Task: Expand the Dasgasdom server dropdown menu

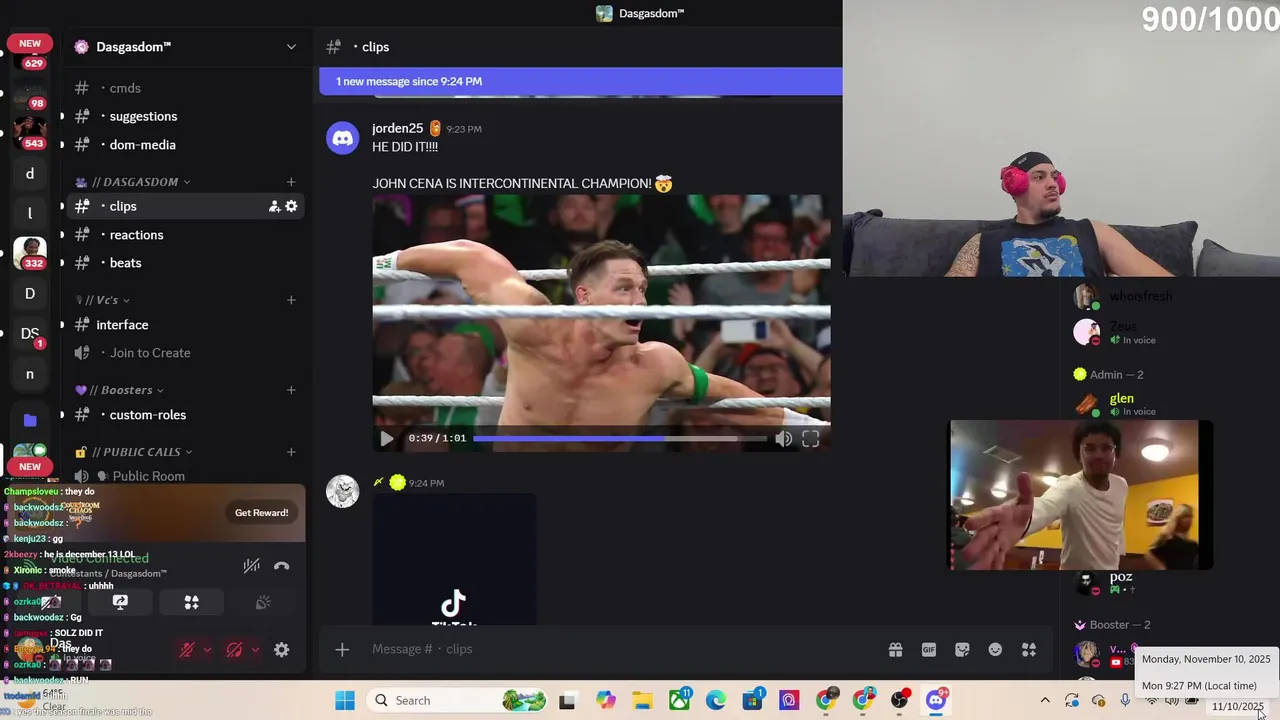Action: tap(291, 47)
